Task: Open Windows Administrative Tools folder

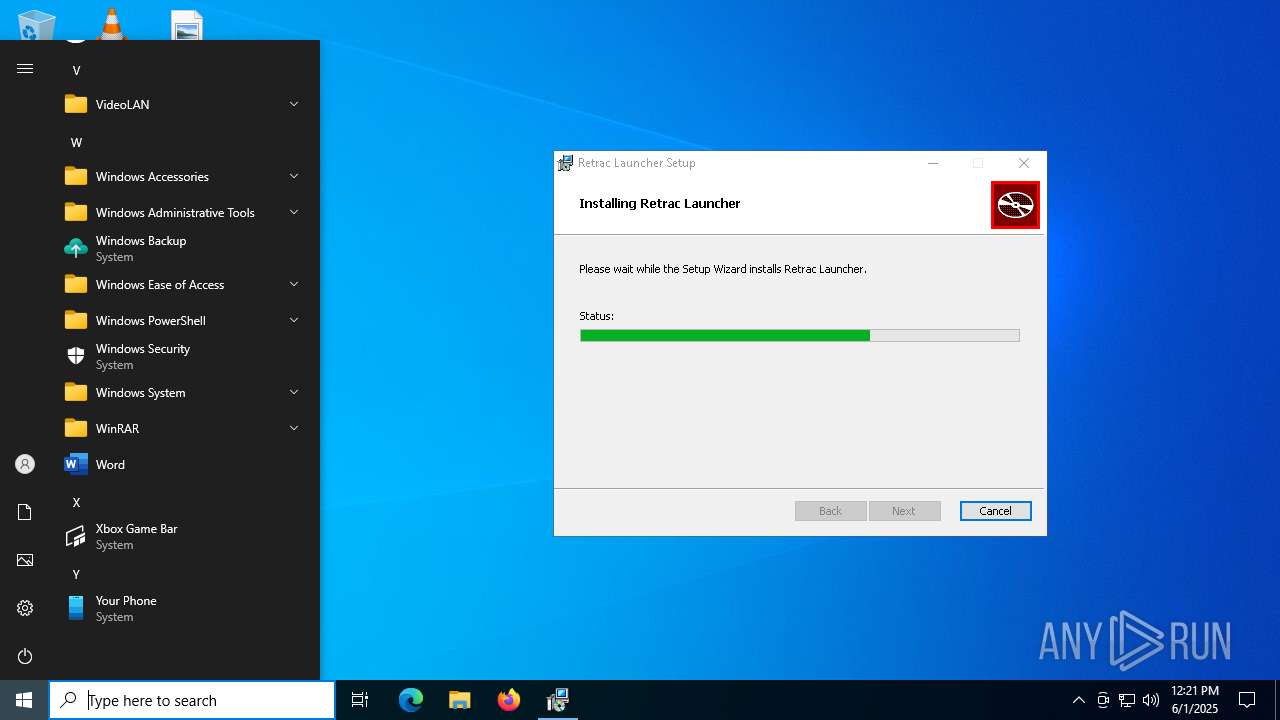Action: click(182, 212)
